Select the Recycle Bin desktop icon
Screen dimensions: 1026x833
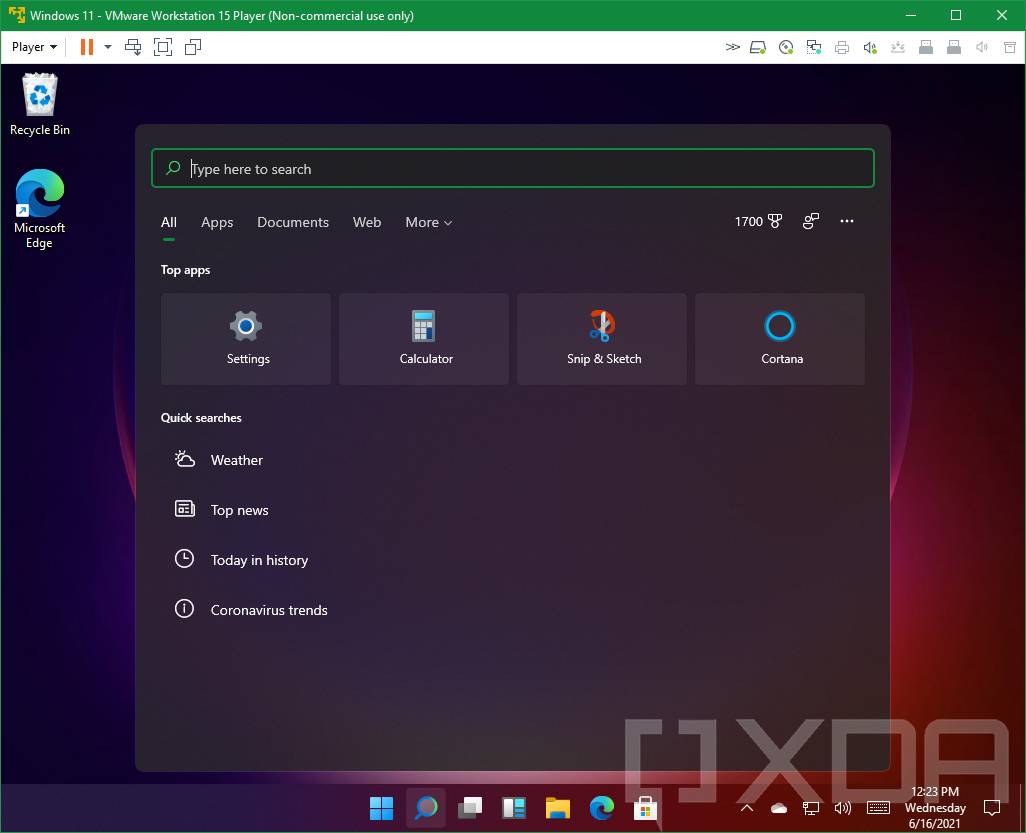(40, 105)
